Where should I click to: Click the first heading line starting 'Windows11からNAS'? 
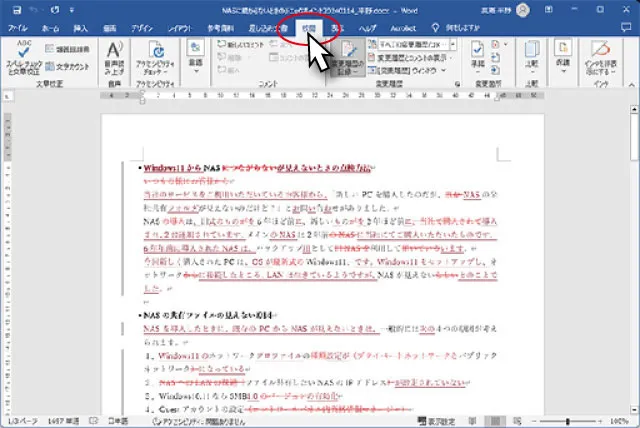[257, 168]
